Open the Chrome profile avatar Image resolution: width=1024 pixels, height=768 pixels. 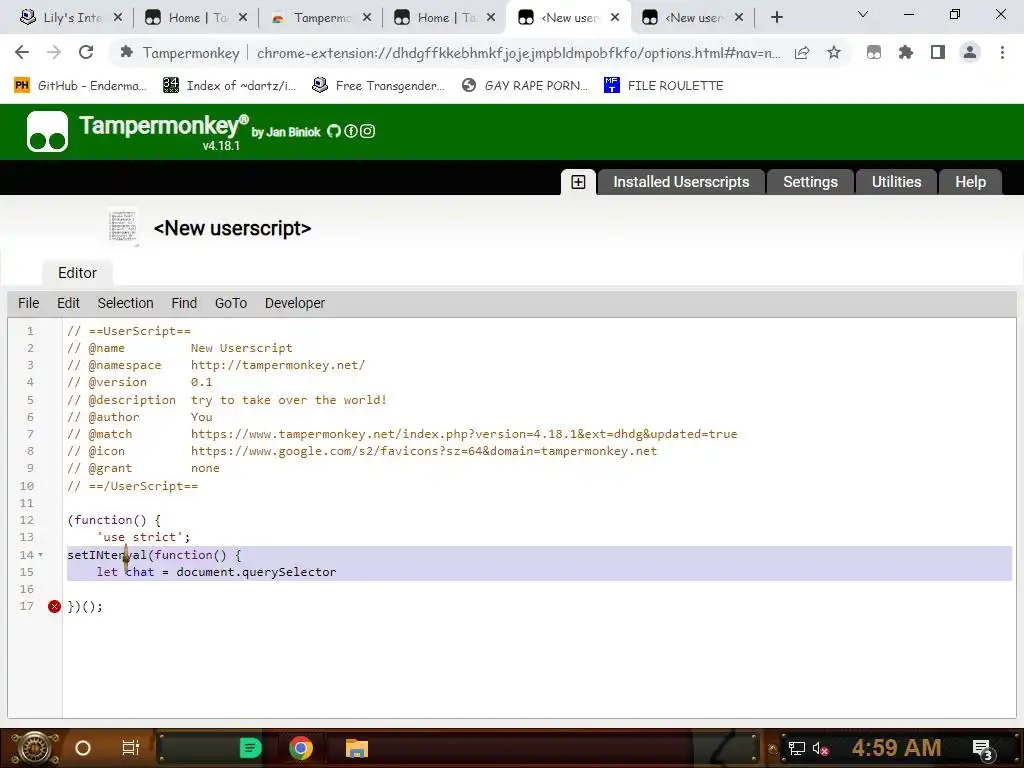click(x=970, y=52)
